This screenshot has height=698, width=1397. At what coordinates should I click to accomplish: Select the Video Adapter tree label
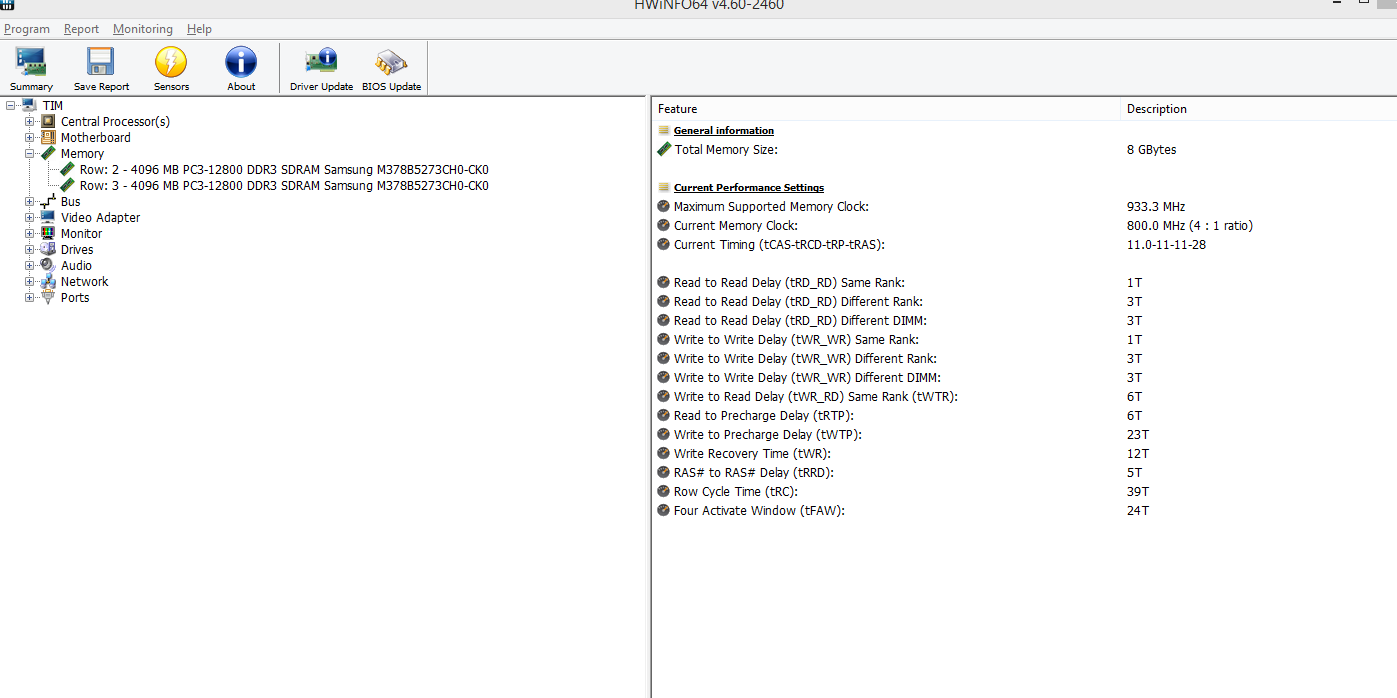[x=100, y=217]
